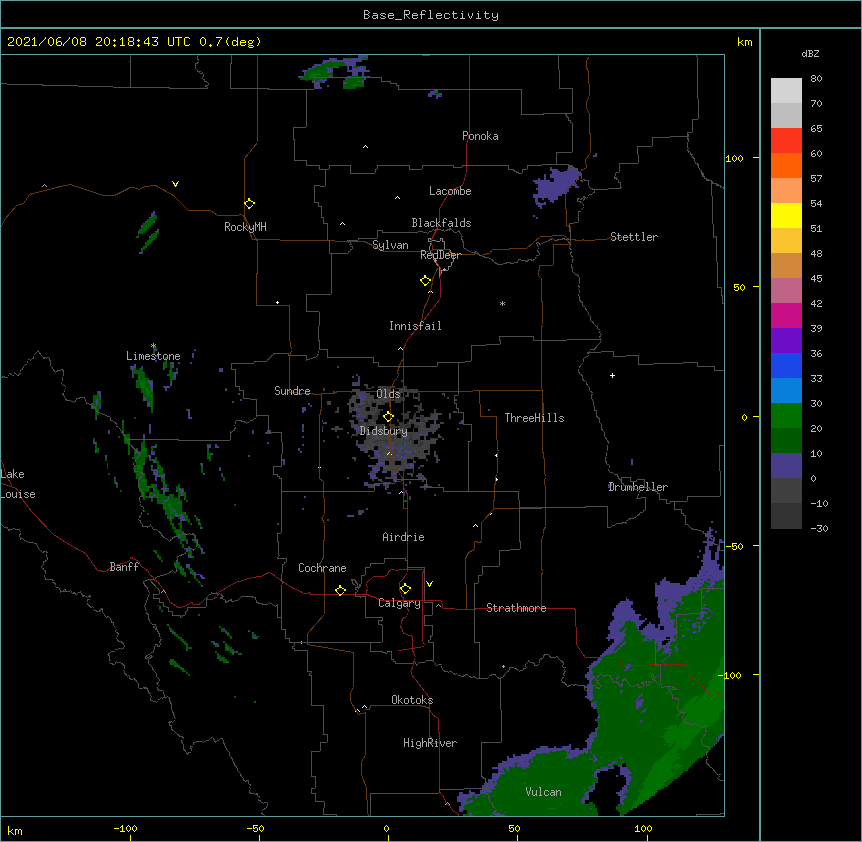The height and width of the screenshot is (842, 862).
Task: Click the yellow marker below Cochrane
Action: pyautogui.click(x=340, y=590)
